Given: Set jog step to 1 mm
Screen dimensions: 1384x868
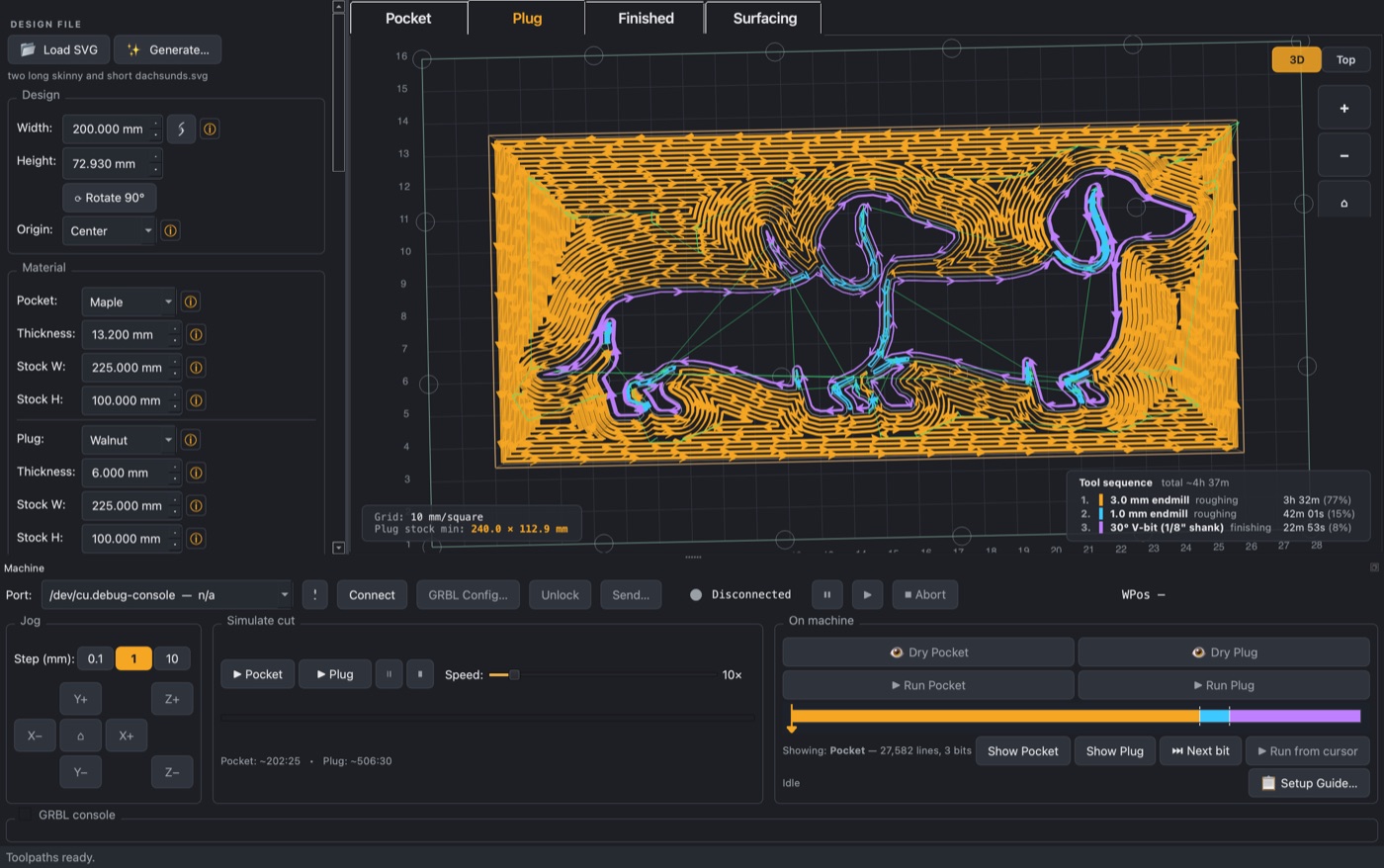Looking at the screenshot, I should tap(133, 658).
